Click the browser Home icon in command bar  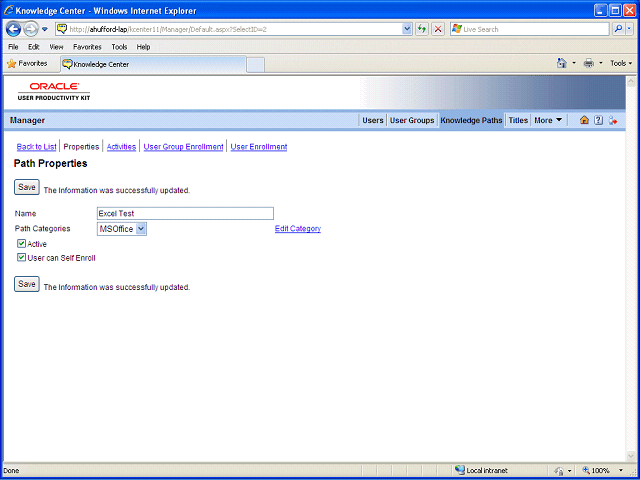(562, 63)
